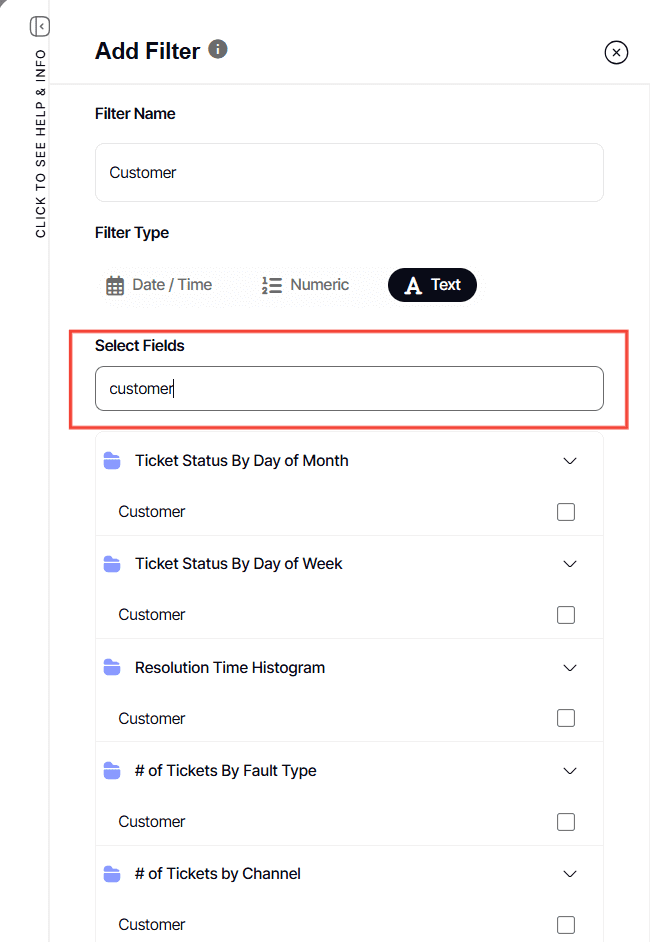This screenshot has width=650, height=942.
Task: Click the Filter Name input containing Customer
Action: tap(349, 172)
